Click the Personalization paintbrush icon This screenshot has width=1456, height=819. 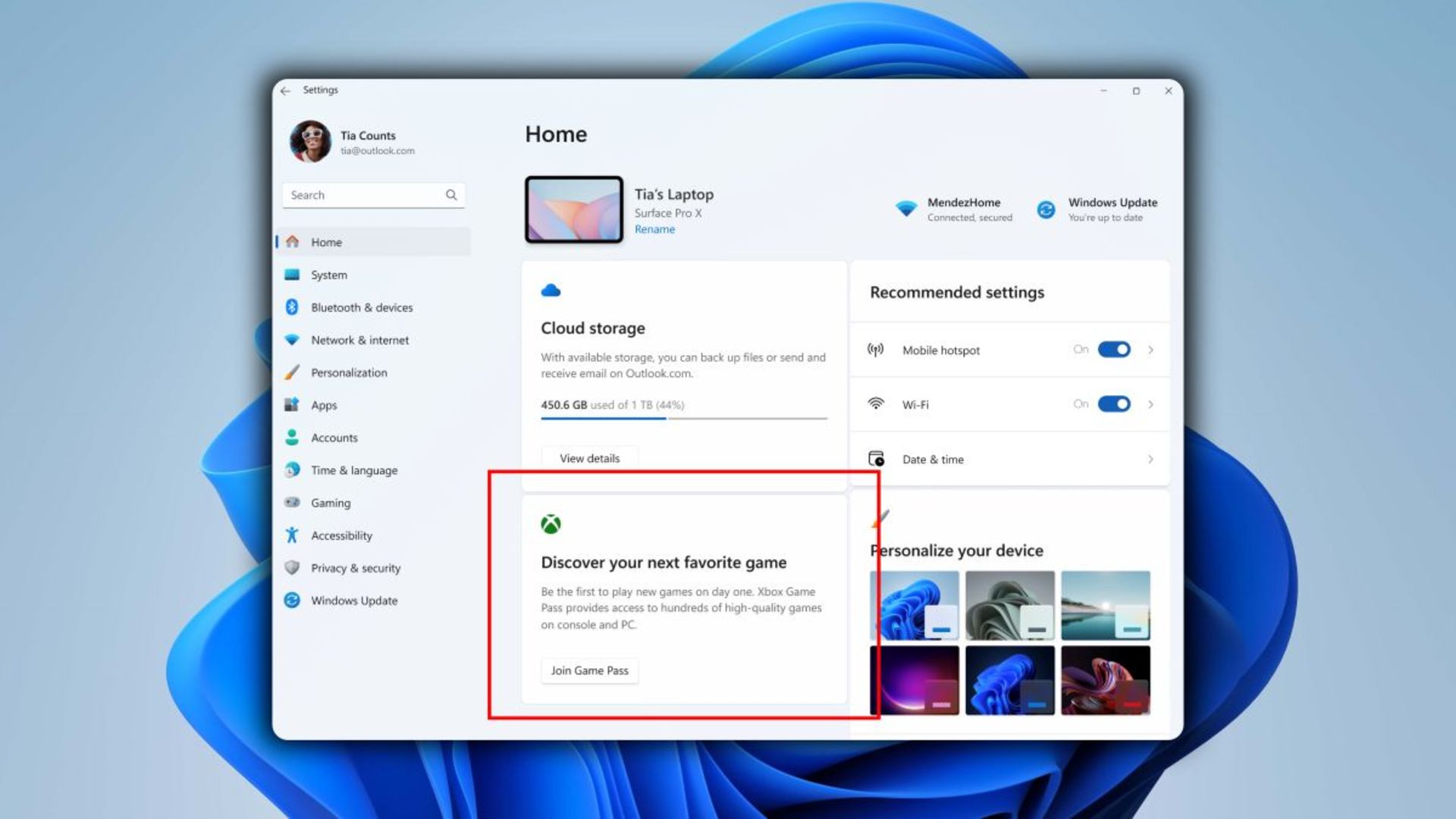click(292, 372)
